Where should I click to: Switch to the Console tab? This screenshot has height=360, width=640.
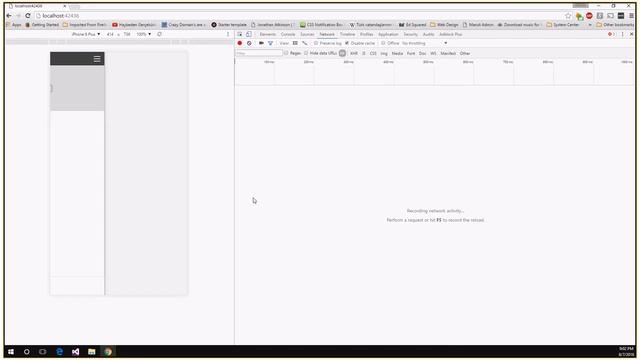pos(288,34)
